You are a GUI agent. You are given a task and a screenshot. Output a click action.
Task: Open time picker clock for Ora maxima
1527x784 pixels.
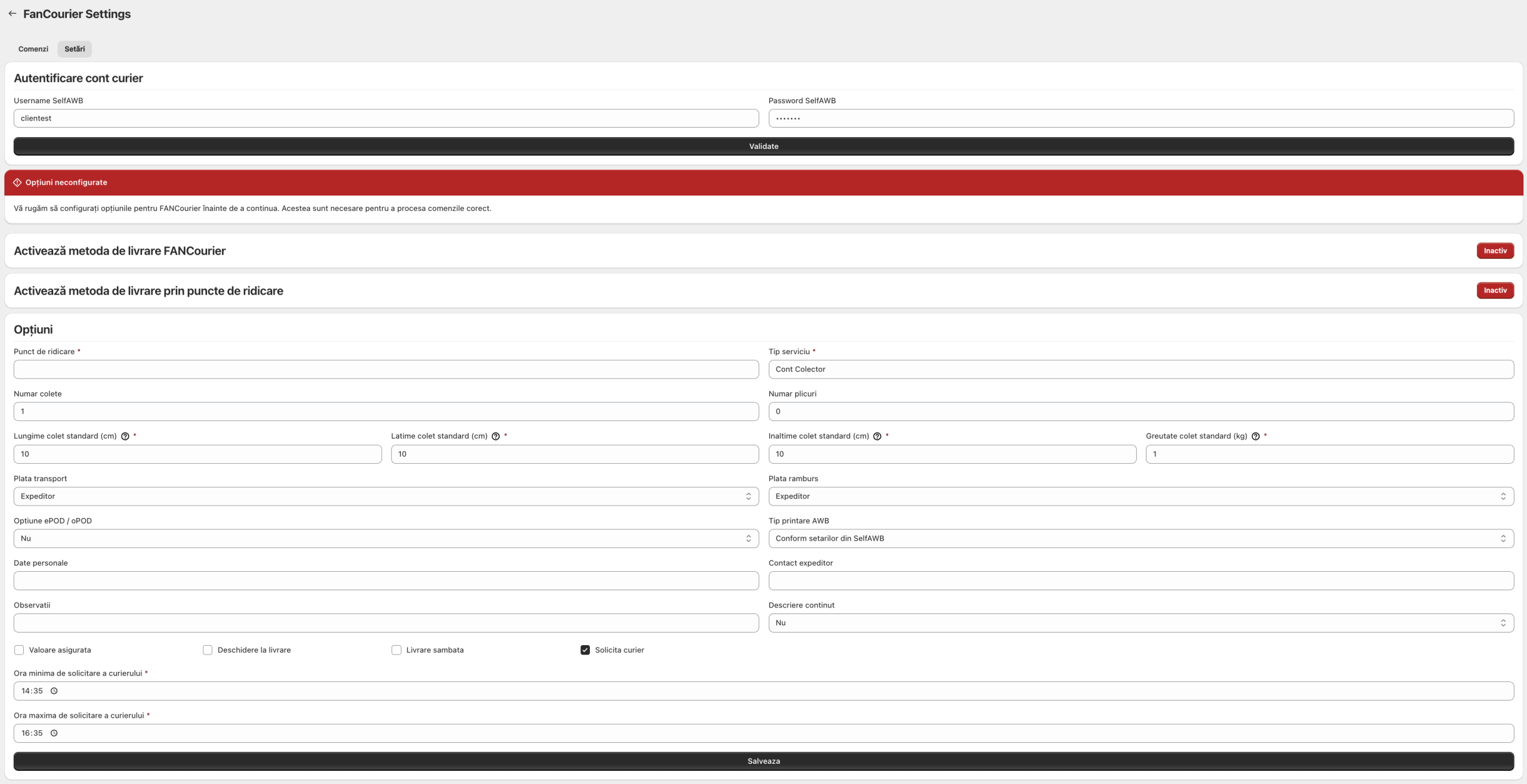pos(54,733)
